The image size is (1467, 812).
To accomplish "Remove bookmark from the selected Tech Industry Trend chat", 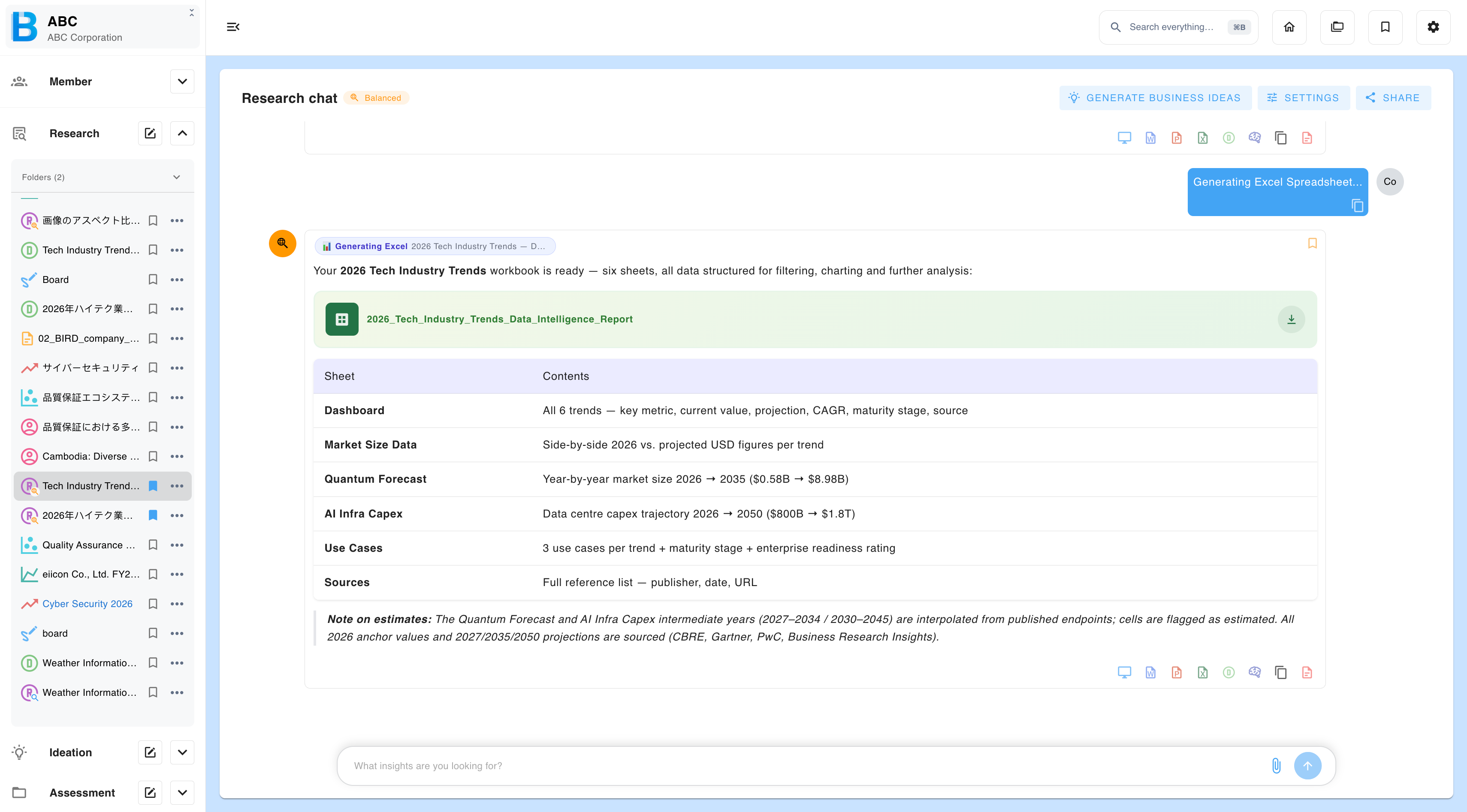I will pos(153,486).
